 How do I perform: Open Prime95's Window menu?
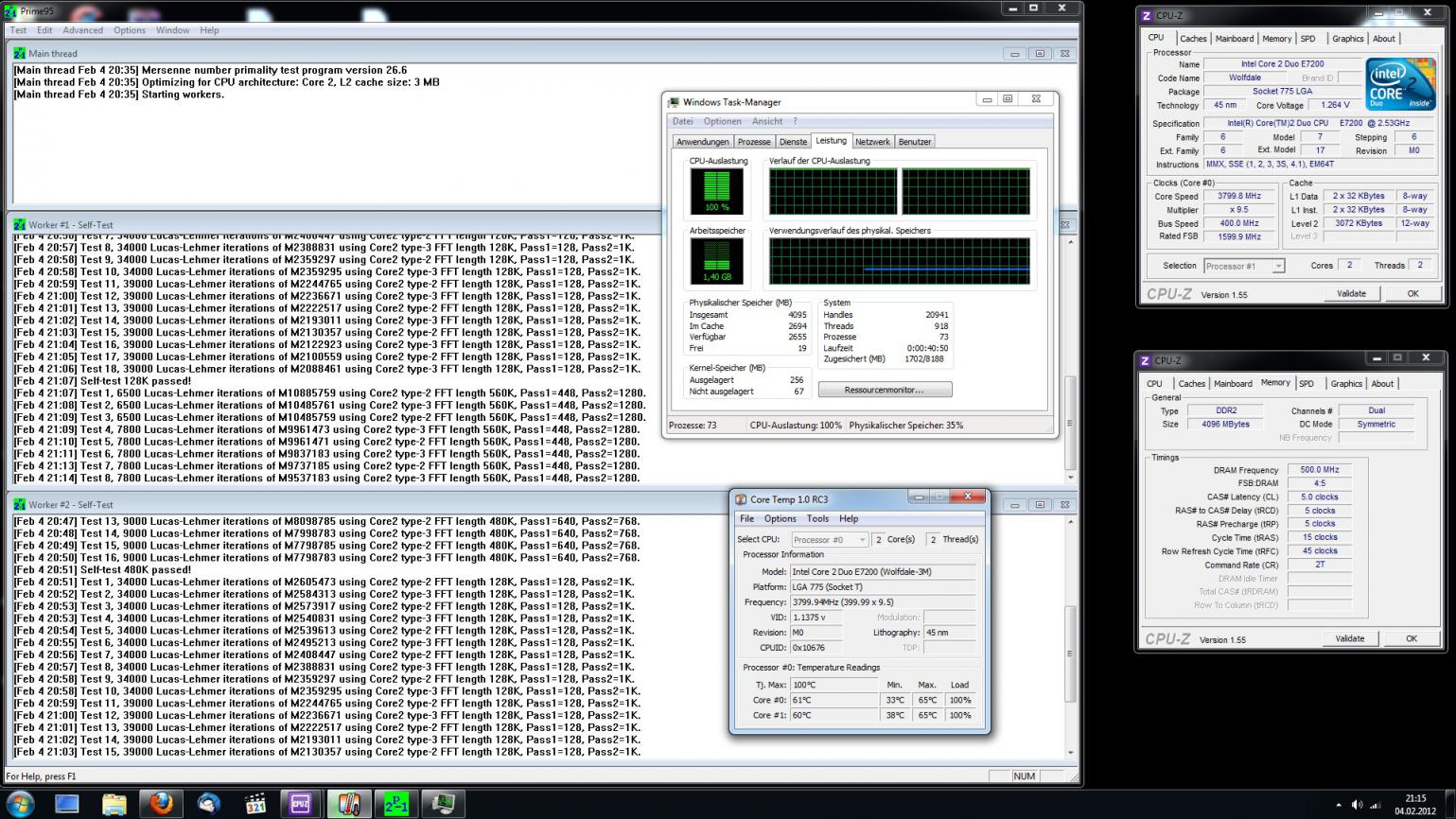[x=172, y=30]
